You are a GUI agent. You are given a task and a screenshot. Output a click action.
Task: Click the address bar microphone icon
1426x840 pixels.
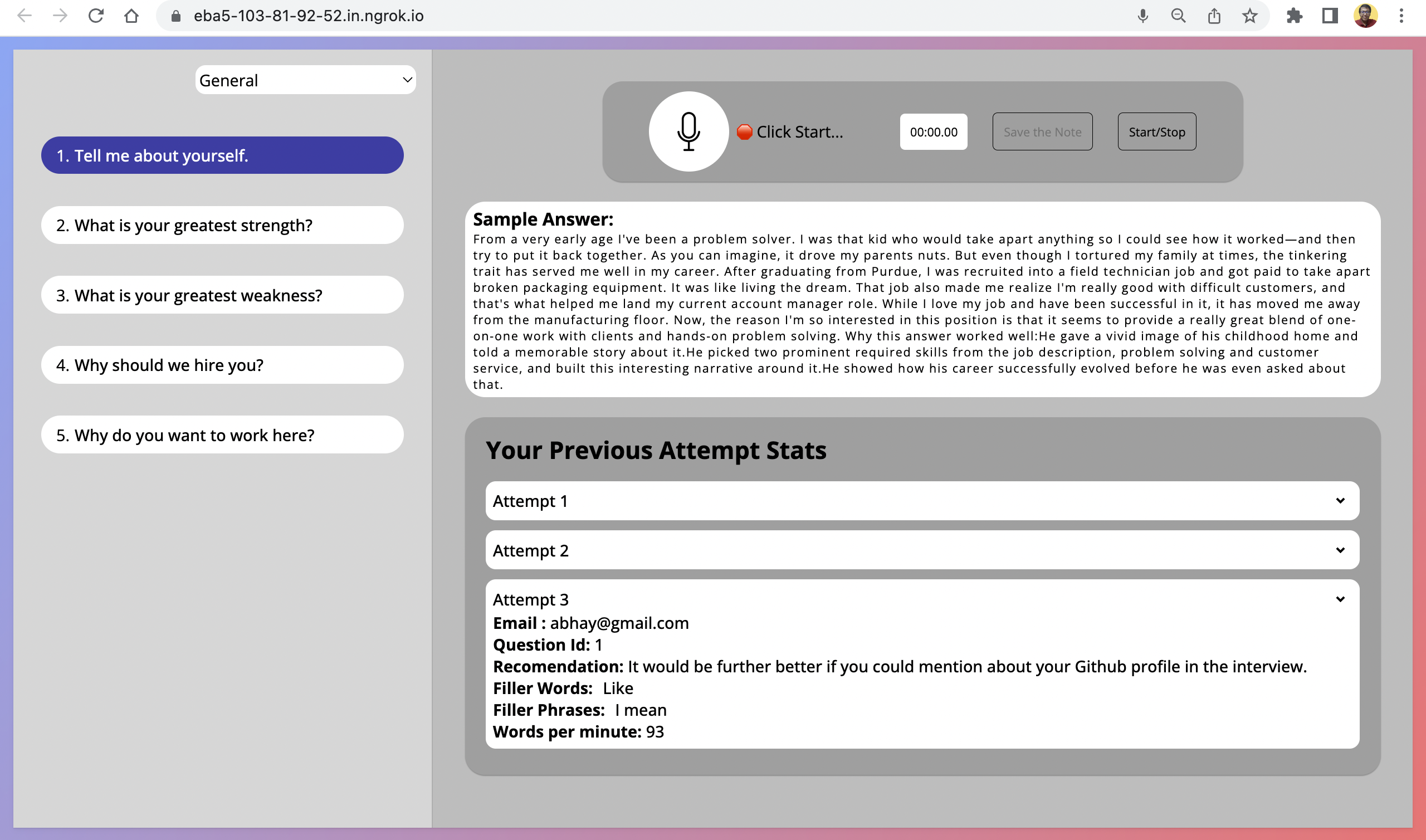pyautogui.click(x=1142, y=15)
